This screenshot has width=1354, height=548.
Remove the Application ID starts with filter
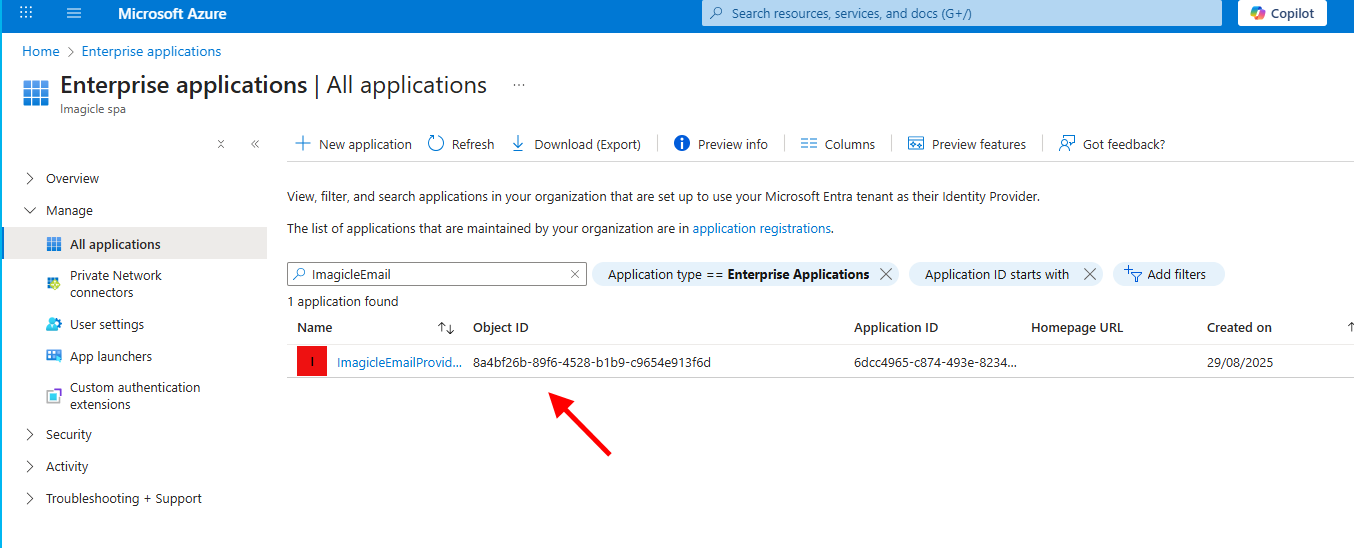[x=1090, y=274]
